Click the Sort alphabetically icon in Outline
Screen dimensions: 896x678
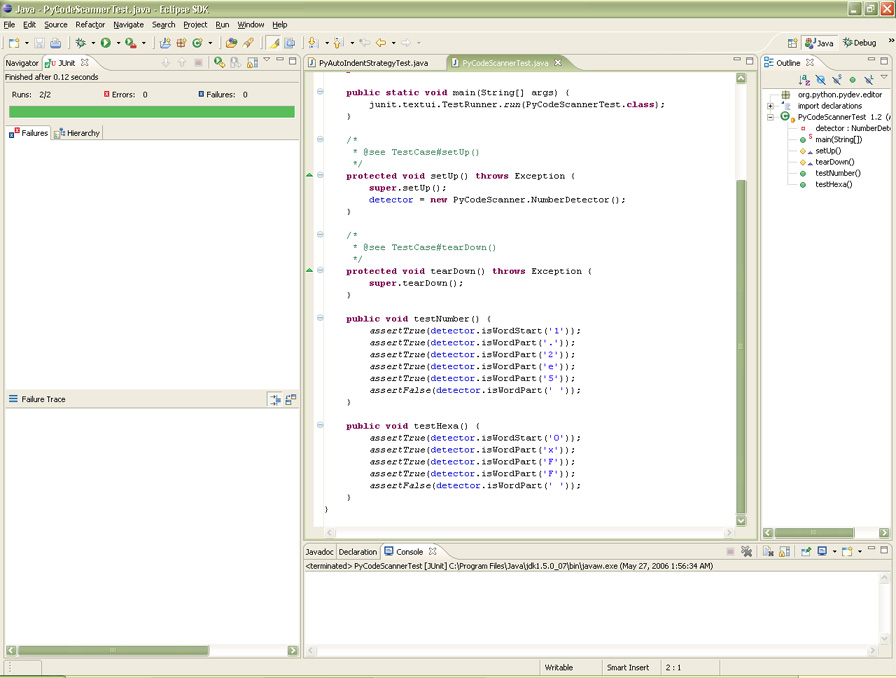pos(805,80)
